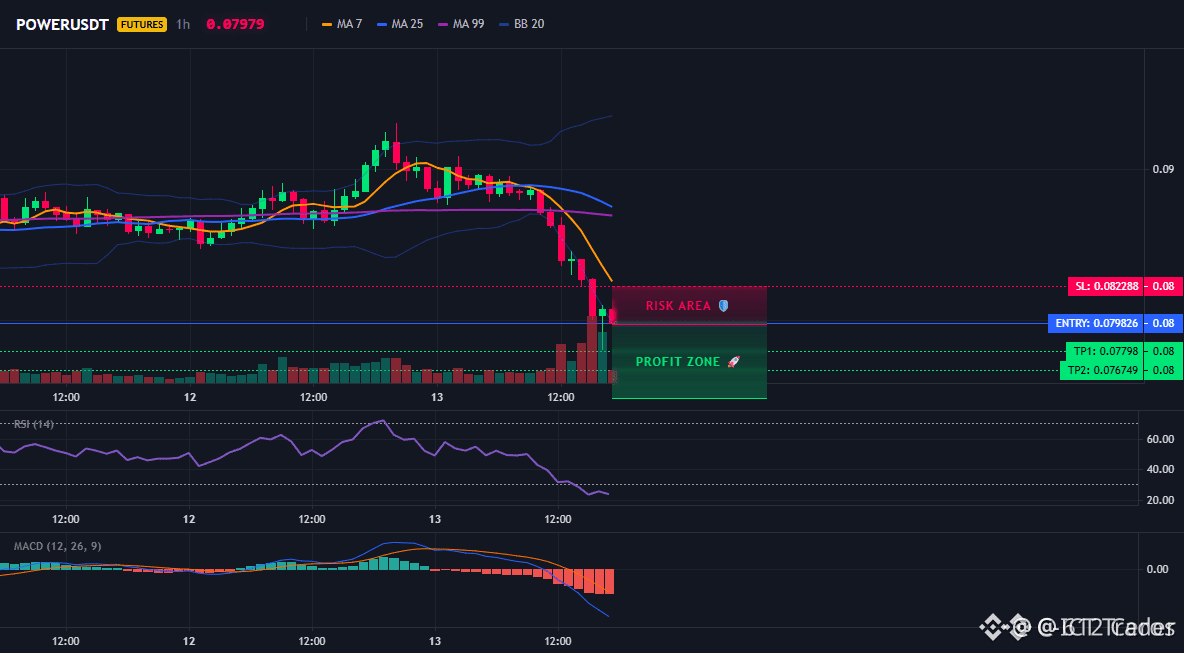Viewport: 1184px width, 653px height.
Task: Select the 1h timeframe label
Action: [183, 24]
